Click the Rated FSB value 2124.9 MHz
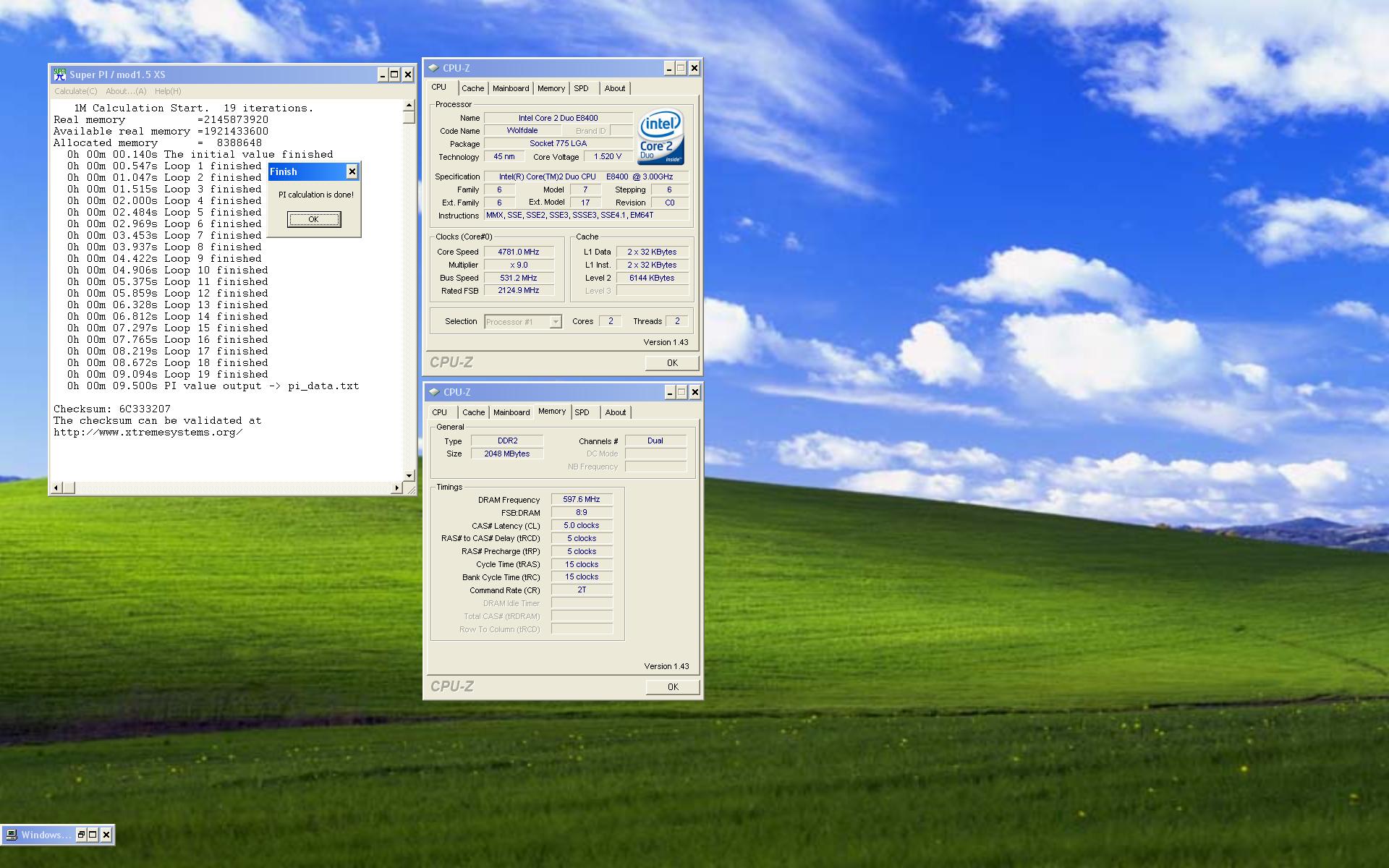This screenshot has width=1389, height=868. (519, 291)
